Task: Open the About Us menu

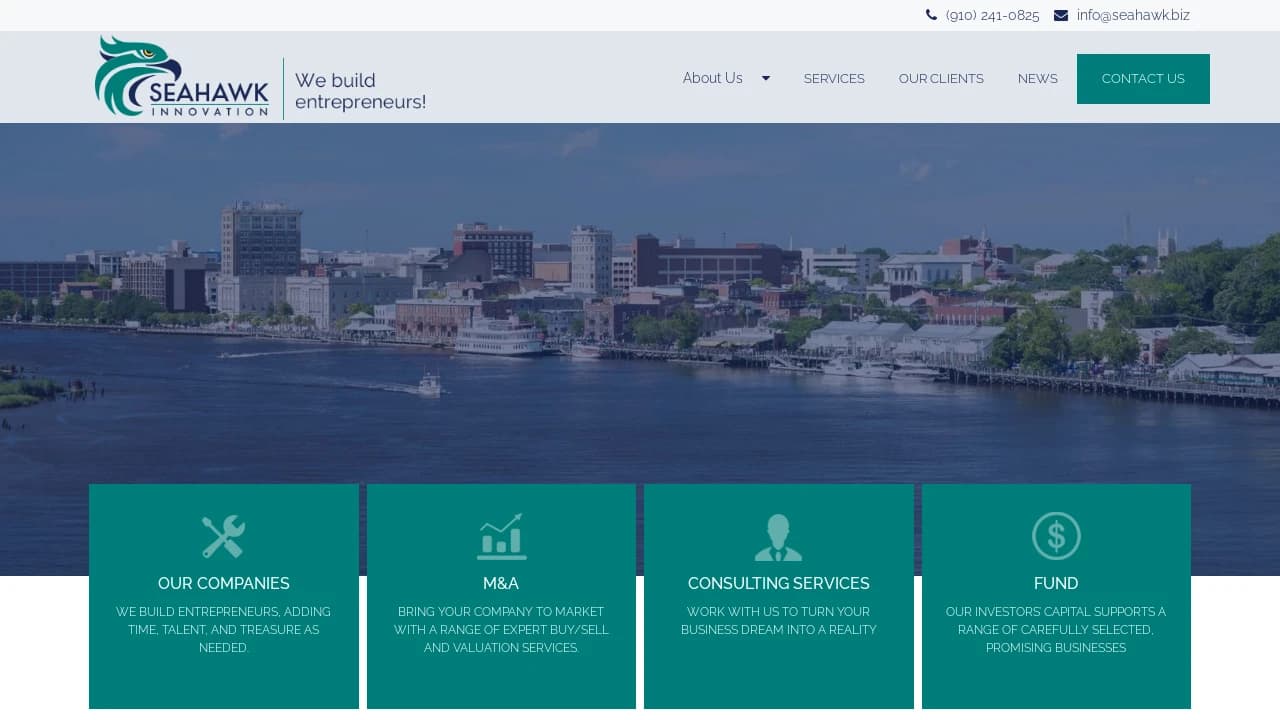Action: pos(712,78)
